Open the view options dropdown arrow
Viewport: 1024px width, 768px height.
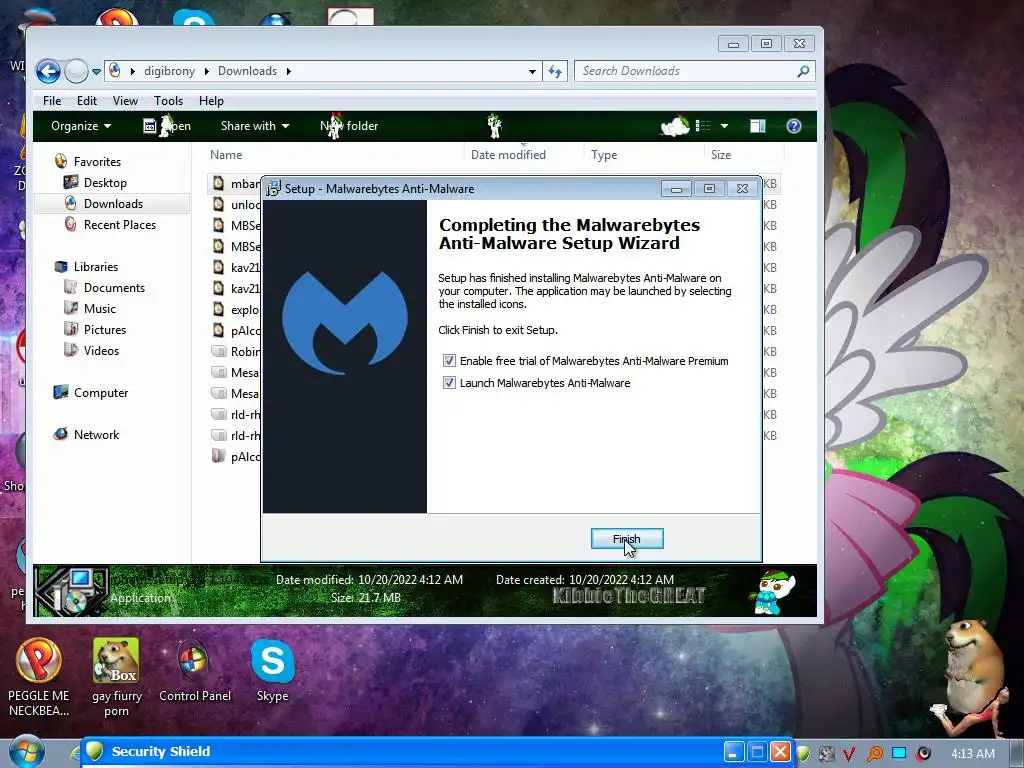pos(724,126)
